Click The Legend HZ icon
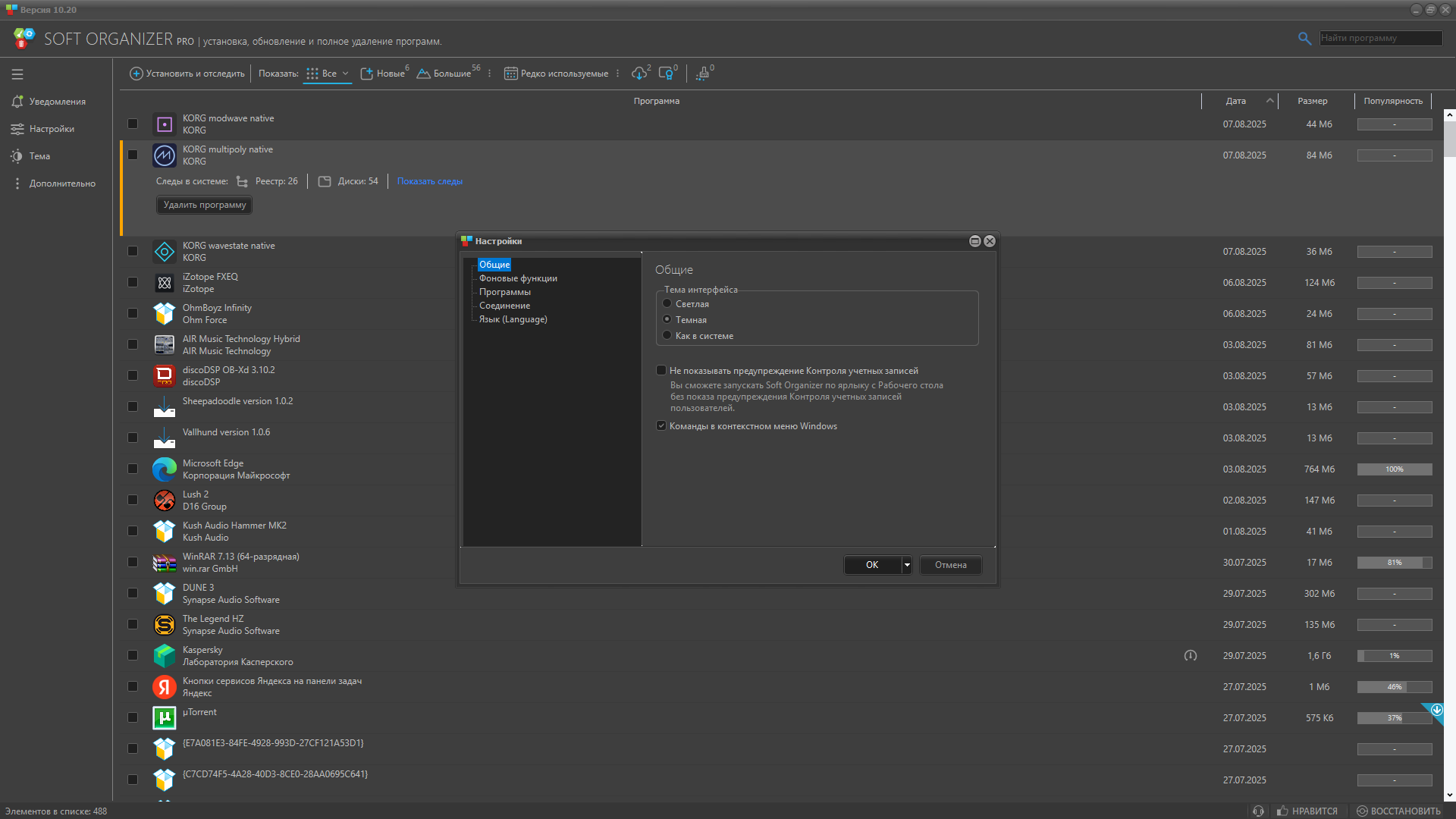The image size is (1456, 819). [165, 625]
